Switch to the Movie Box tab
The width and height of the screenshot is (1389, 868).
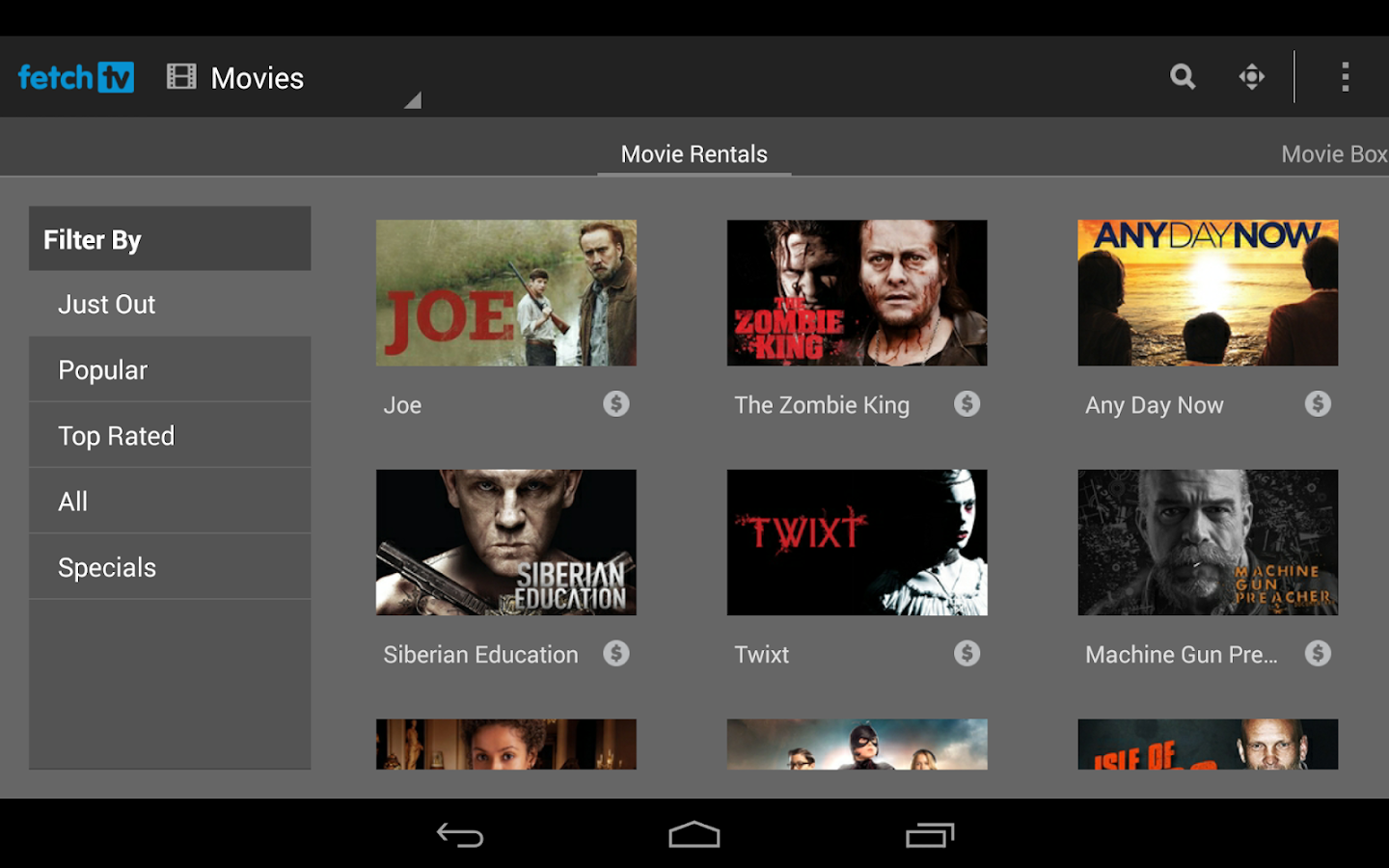click(1334, 153)
